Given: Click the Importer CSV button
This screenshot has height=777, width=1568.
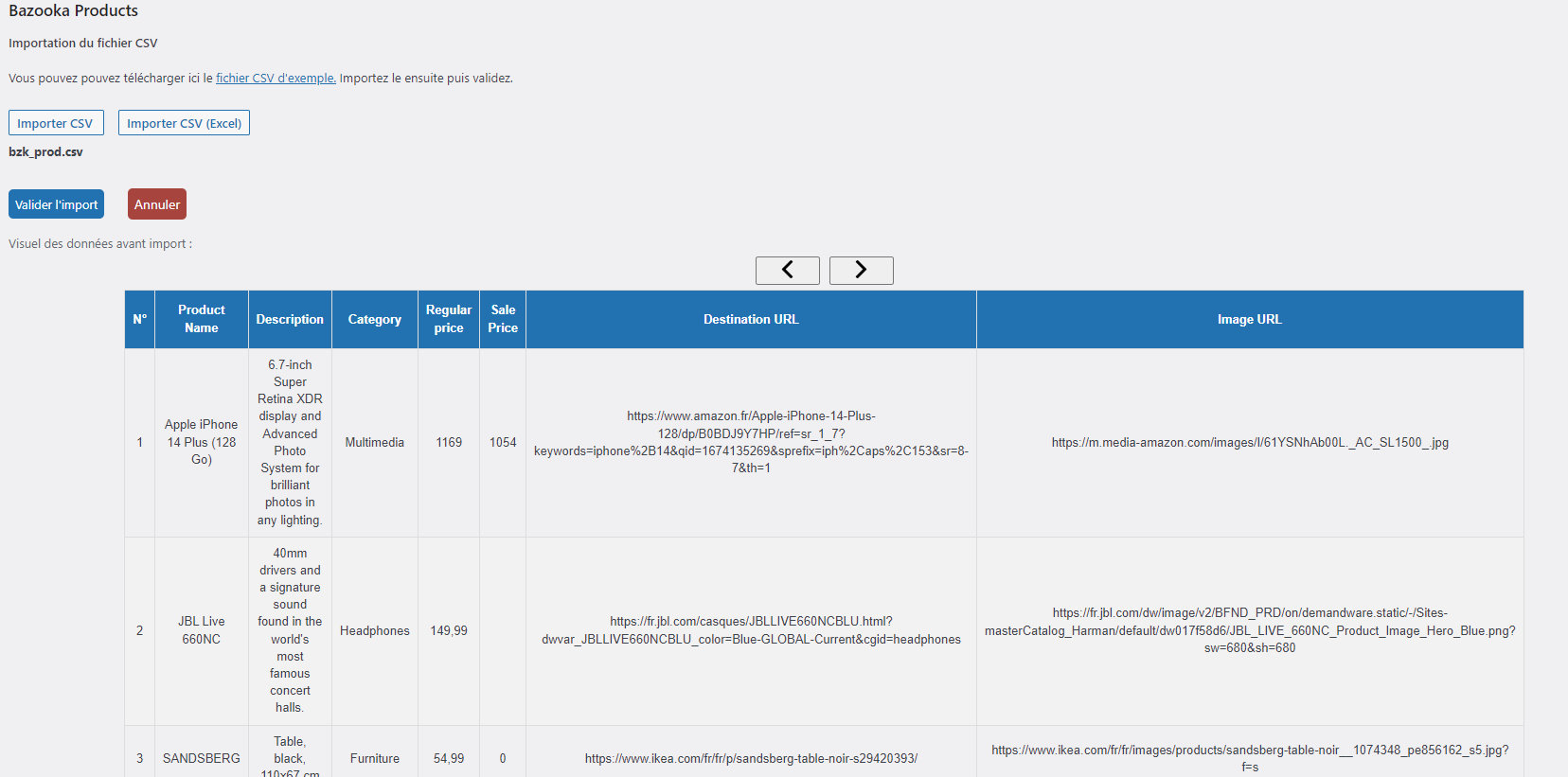Looking at the screenshot, I should click(56, 123).
